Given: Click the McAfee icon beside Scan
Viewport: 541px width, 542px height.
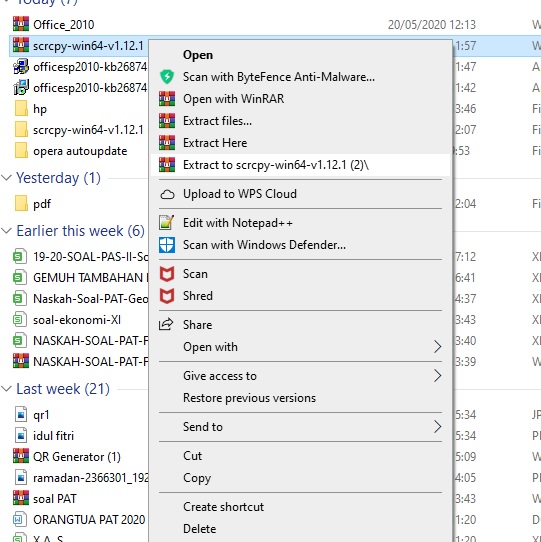Looking at the screenshot, I should coord(167,274).
